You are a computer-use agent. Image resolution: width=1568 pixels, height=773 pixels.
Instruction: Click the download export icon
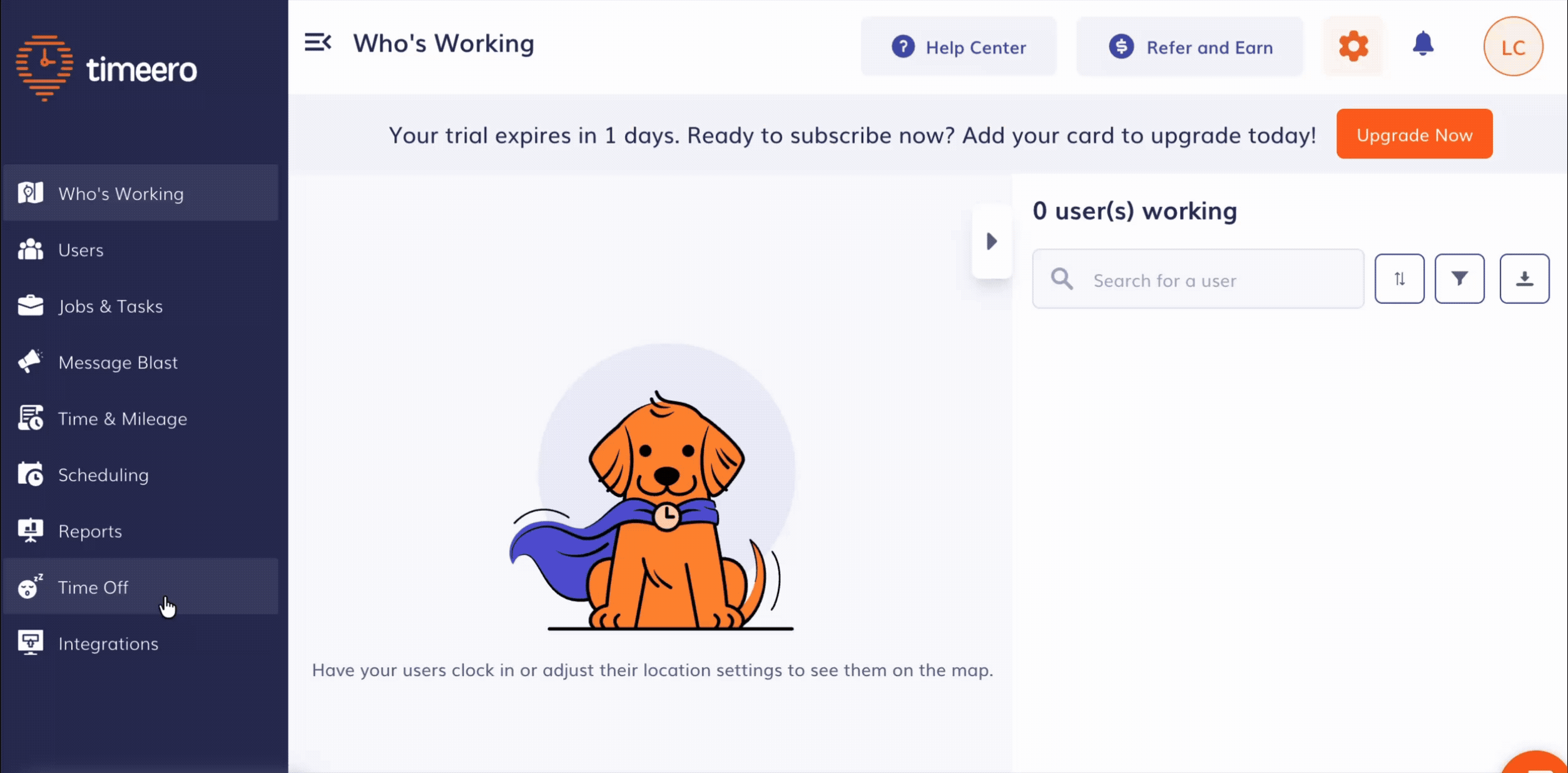tap(1524, 279)
